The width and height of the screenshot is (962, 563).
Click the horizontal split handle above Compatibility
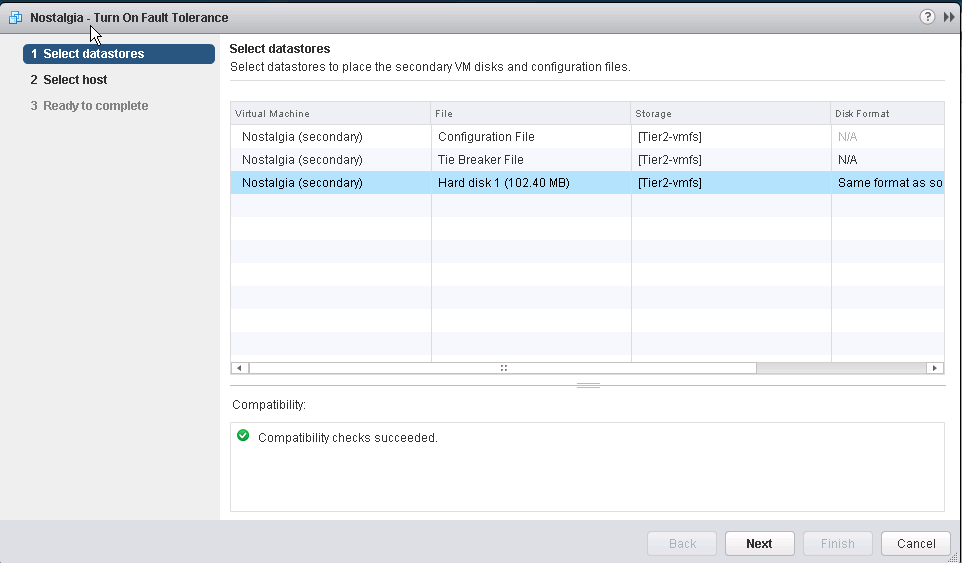point(588,386)
